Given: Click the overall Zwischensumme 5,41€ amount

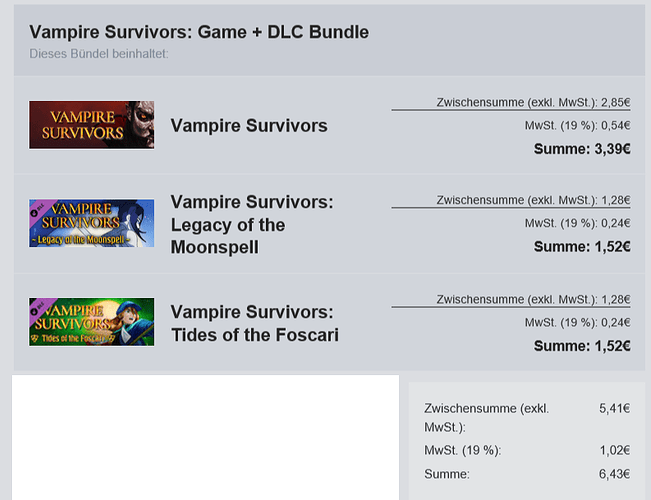Looking at the screenshot, I should coord(614,408).
